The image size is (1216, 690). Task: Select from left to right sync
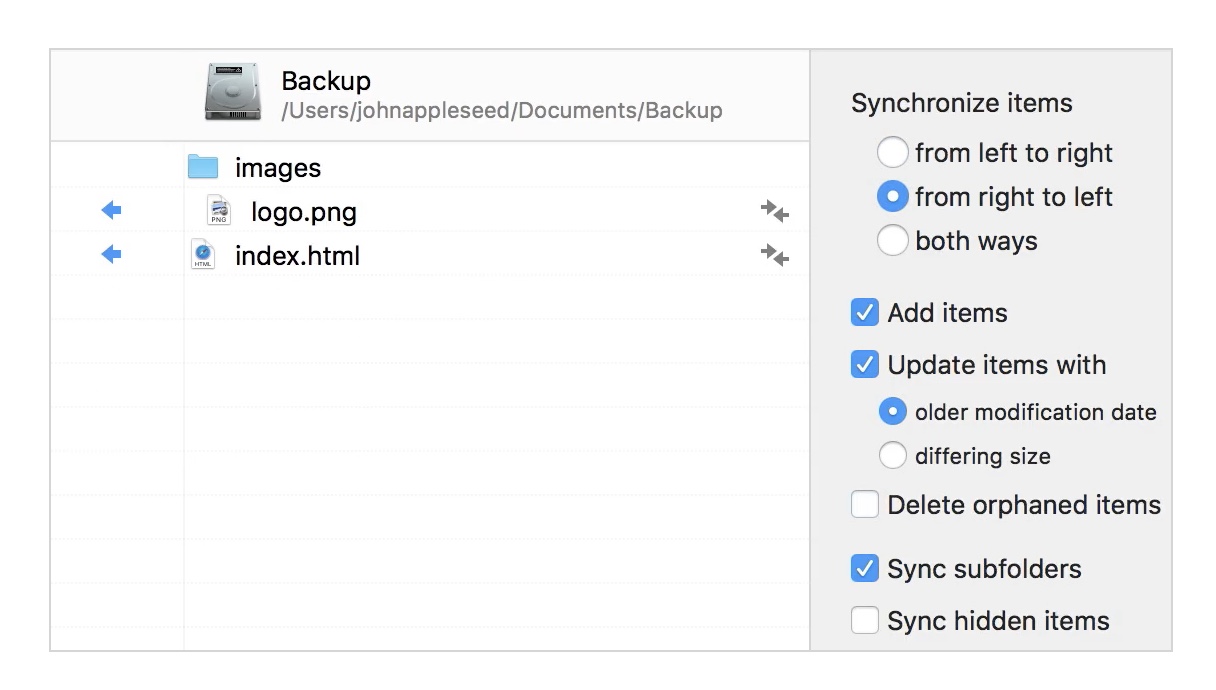pos(892,153)
